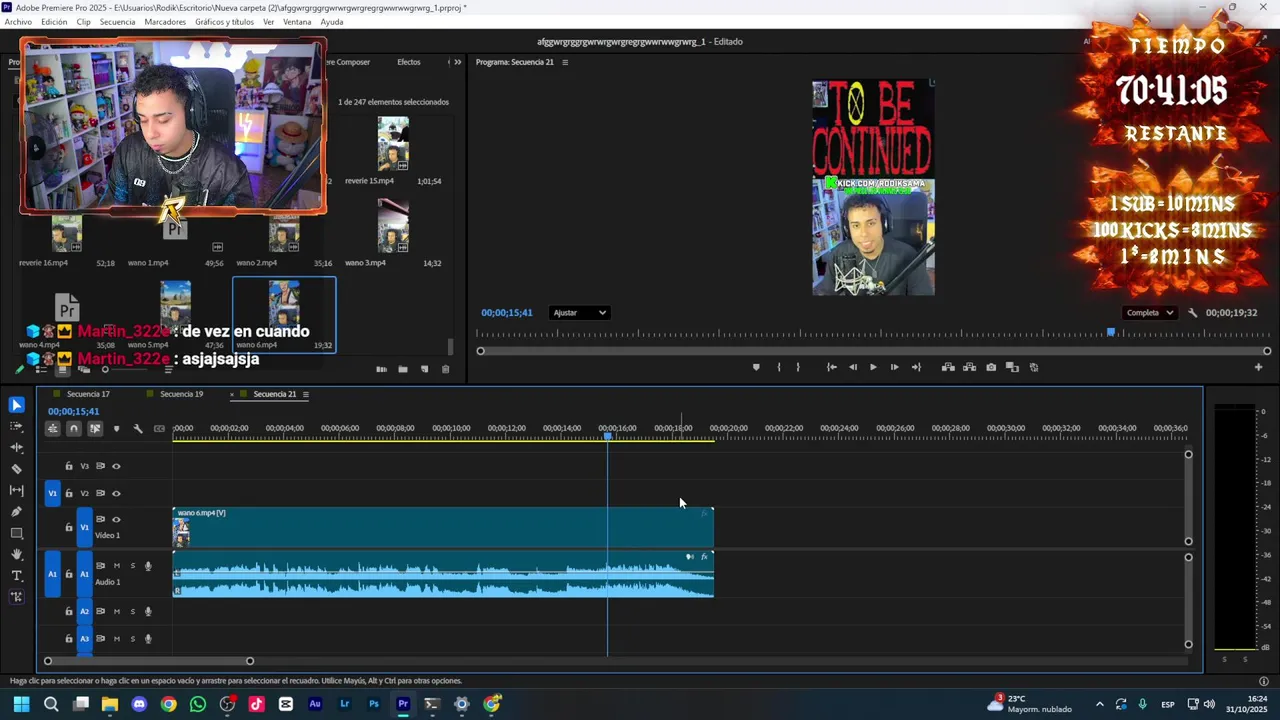Open the Efectos panel tab
The width and height of the screenshot is (1280, 720).
coord(409,62)
